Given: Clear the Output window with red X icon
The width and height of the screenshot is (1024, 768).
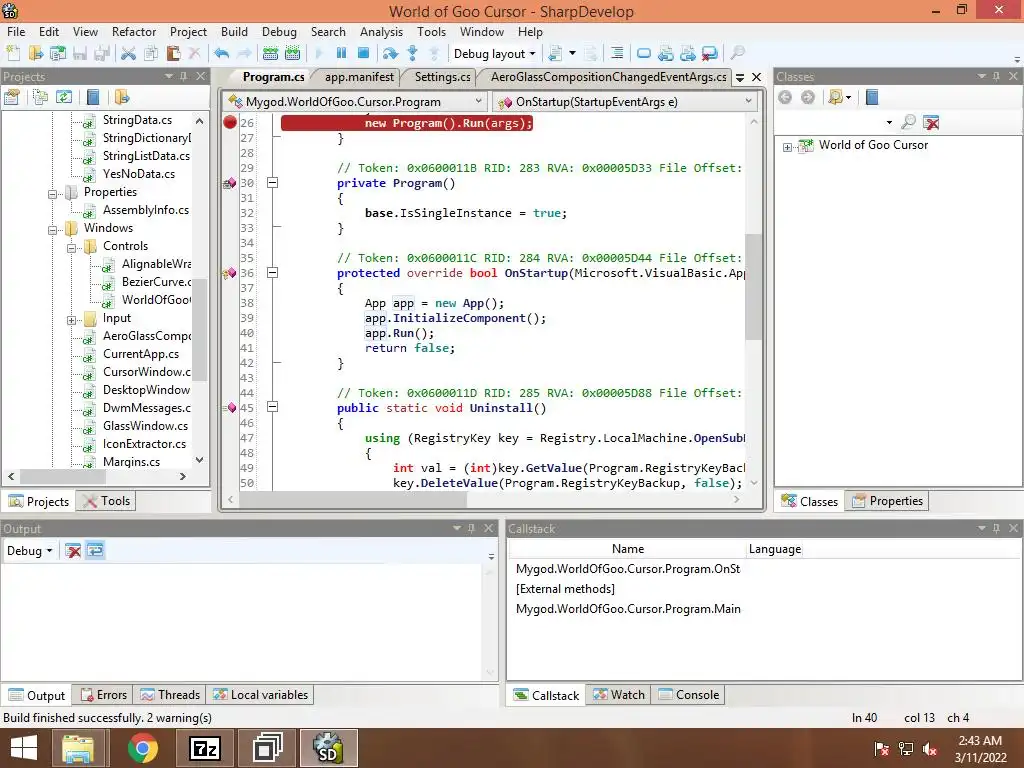Looking at the screenshot, I should [x=72, y=551].
